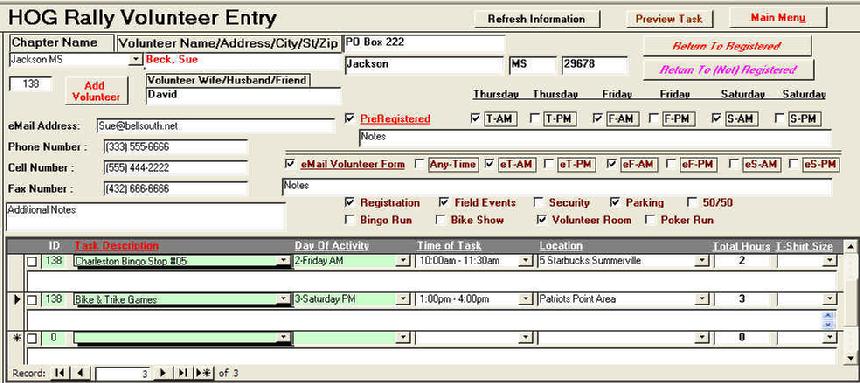Click the Day Of Activity column header

point(332,246)
